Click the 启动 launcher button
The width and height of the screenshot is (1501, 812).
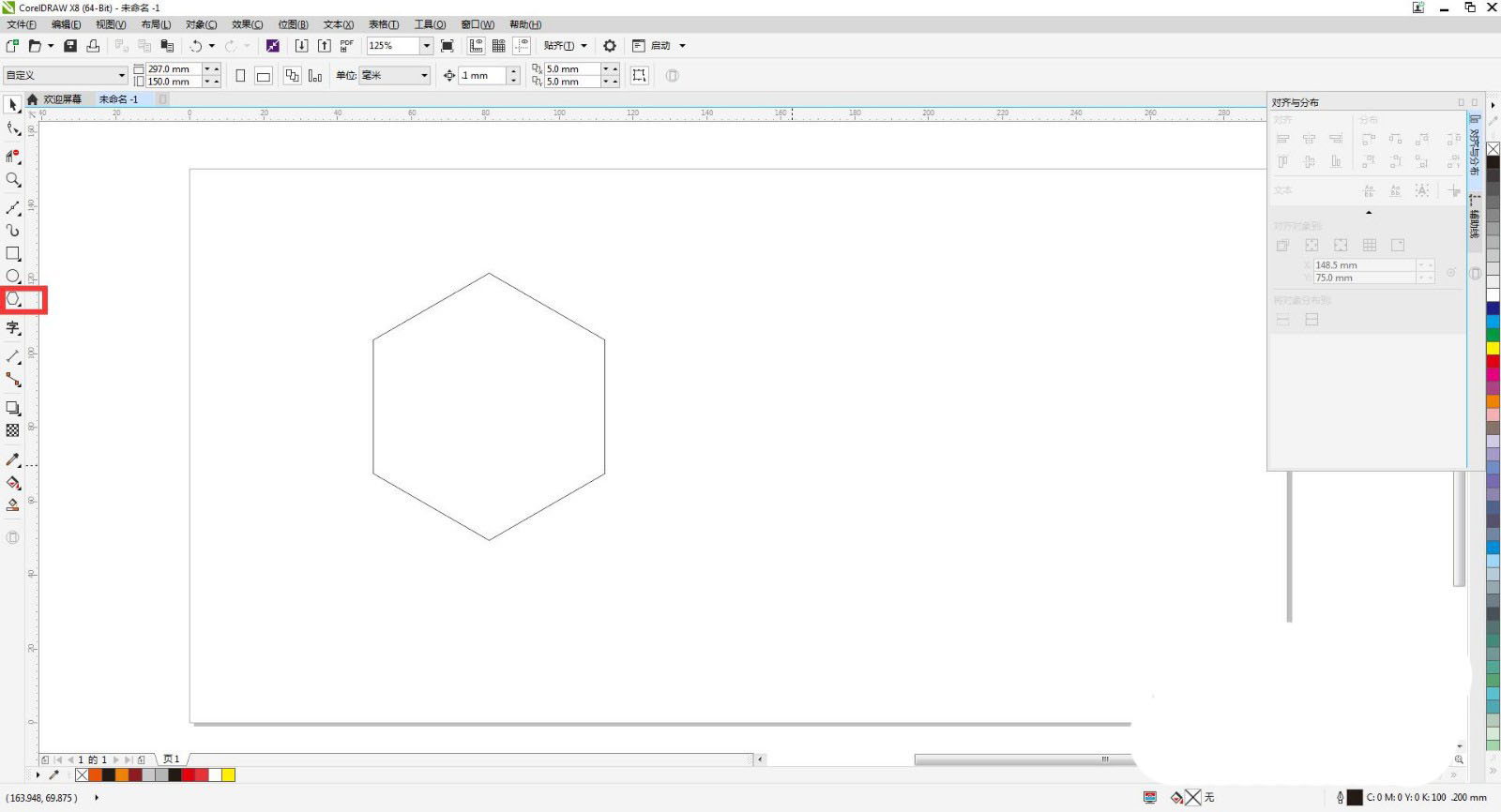click(660, 46)
